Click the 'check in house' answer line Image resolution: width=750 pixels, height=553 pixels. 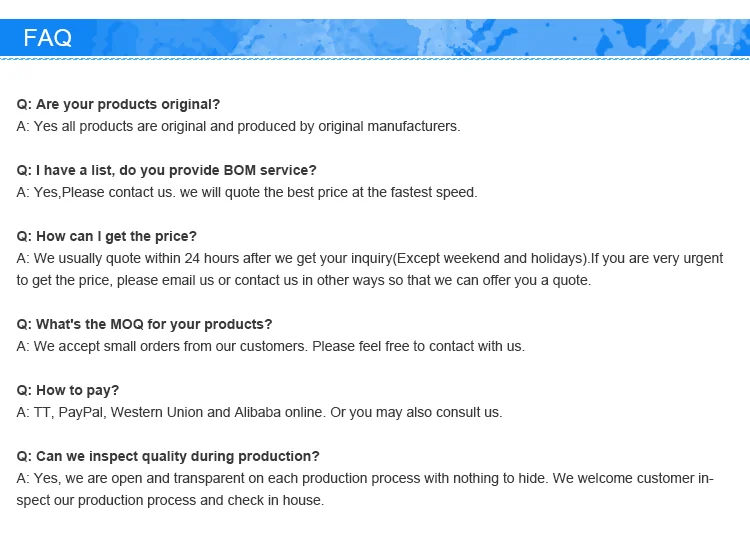click(170, 500)
